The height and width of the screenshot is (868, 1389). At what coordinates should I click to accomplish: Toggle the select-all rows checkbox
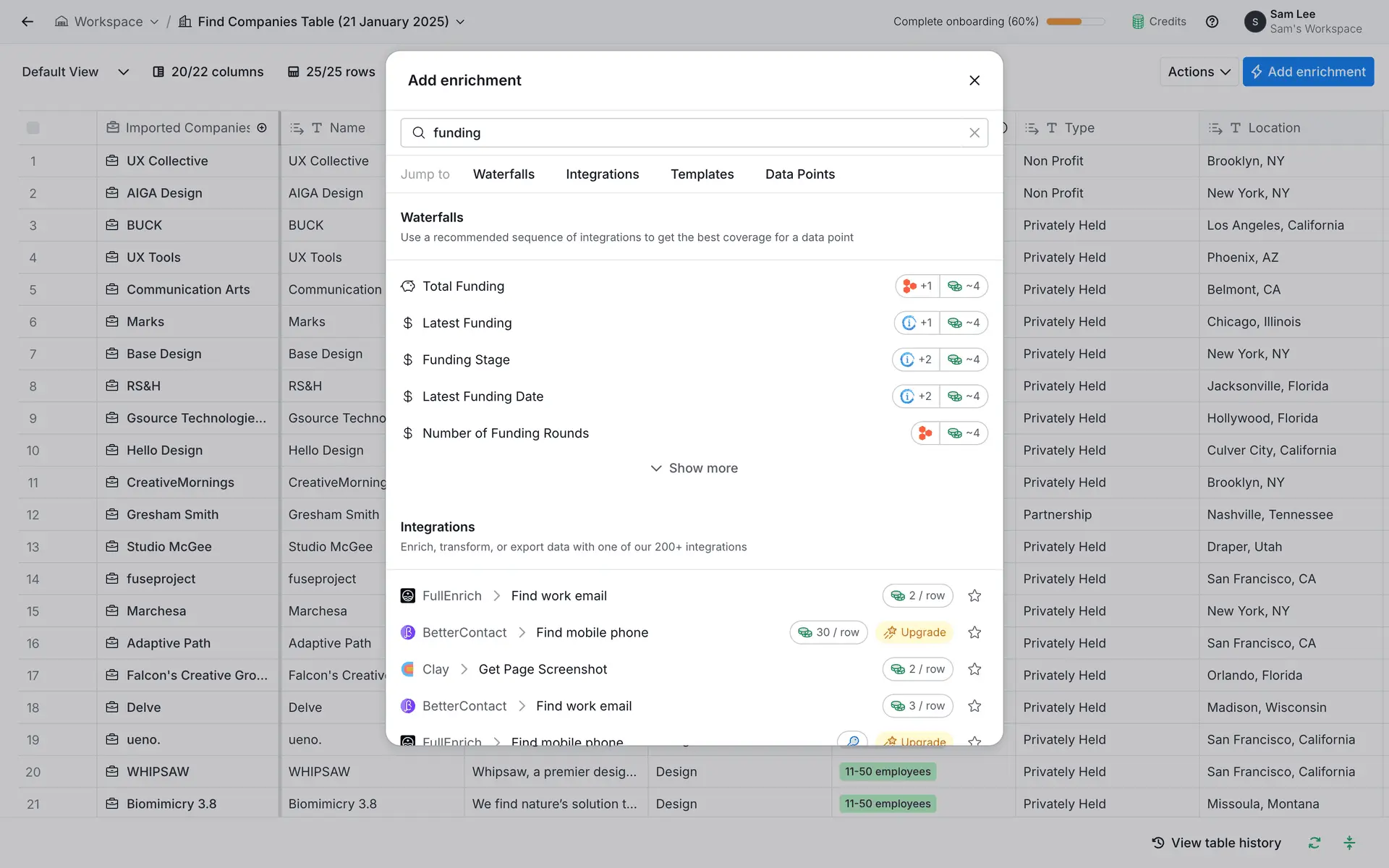[x=33, y=128]
